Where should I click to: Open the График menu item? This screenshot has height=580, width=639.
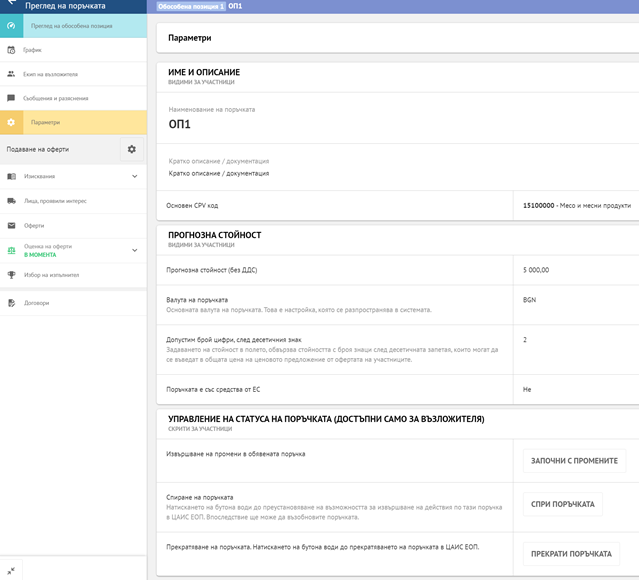(33, 49)
